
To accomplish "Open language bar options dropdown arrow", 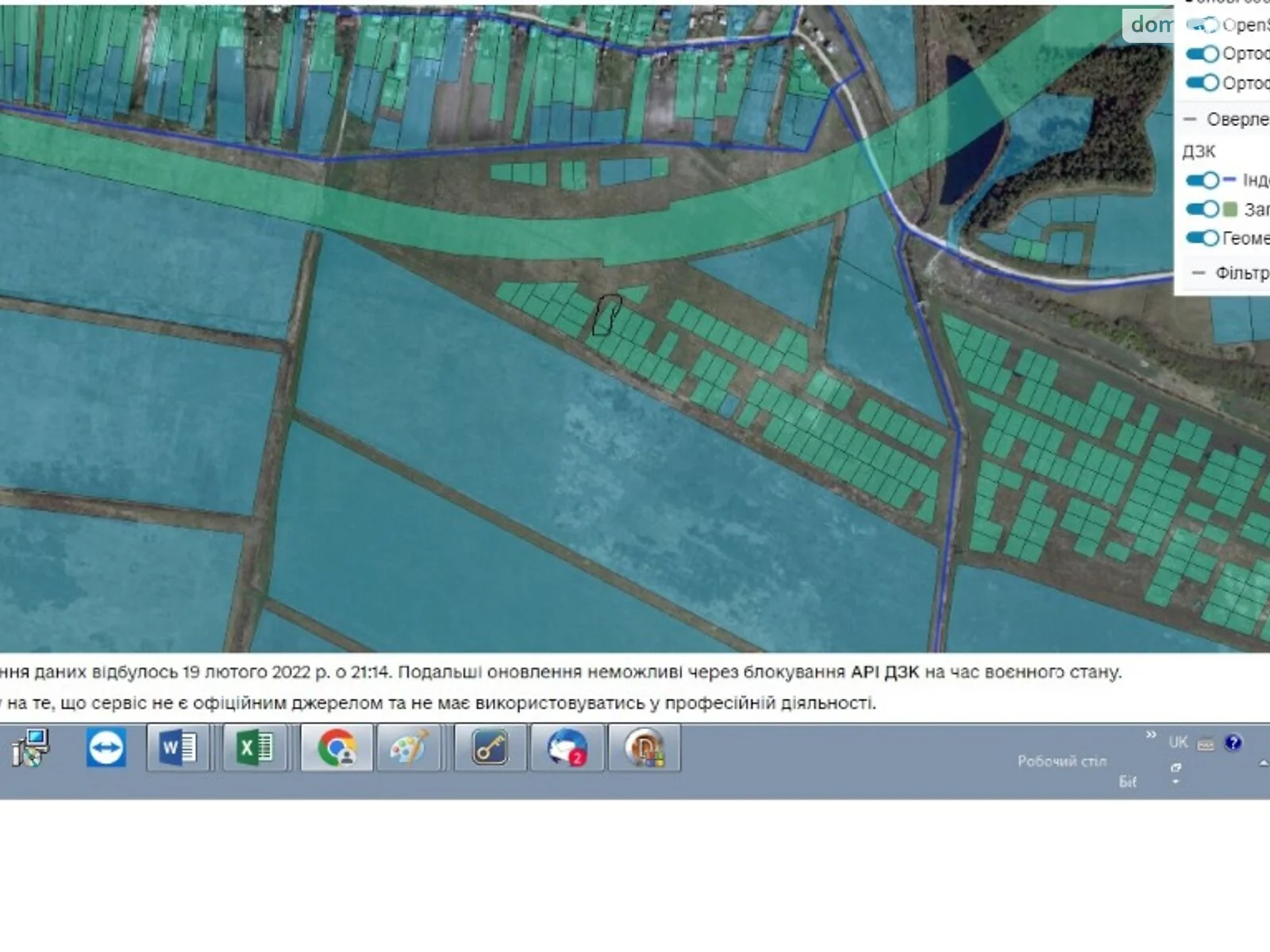I will pos(1176,782).
